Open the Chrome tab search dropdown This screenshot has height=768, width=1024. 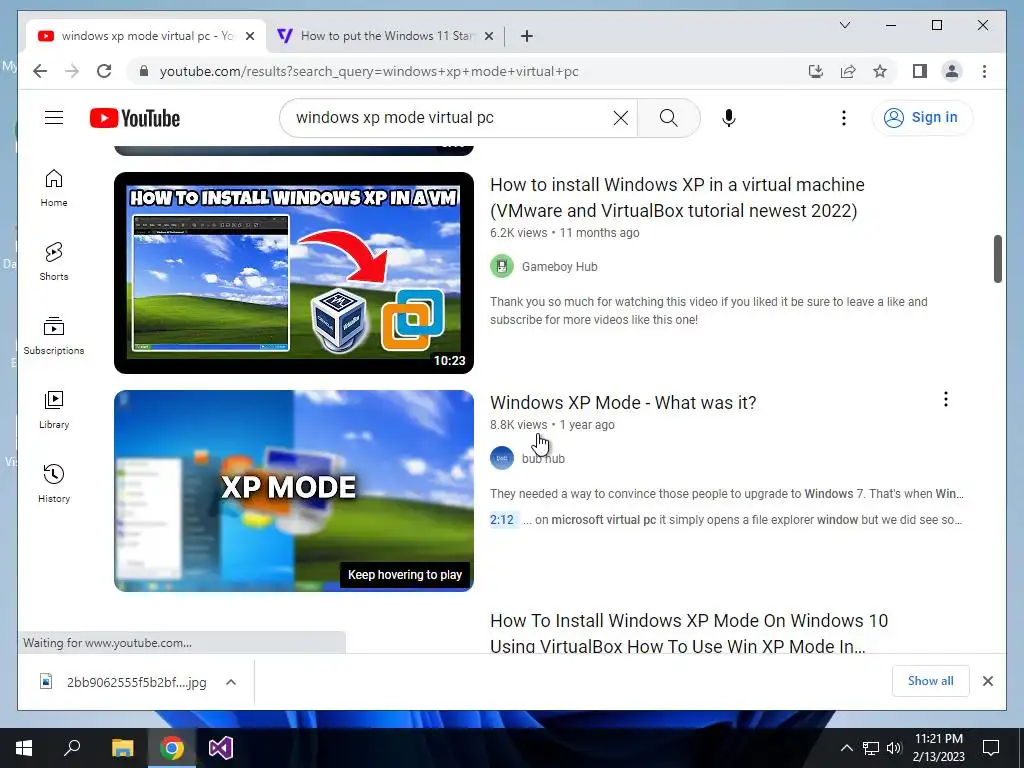click(844, 25)
